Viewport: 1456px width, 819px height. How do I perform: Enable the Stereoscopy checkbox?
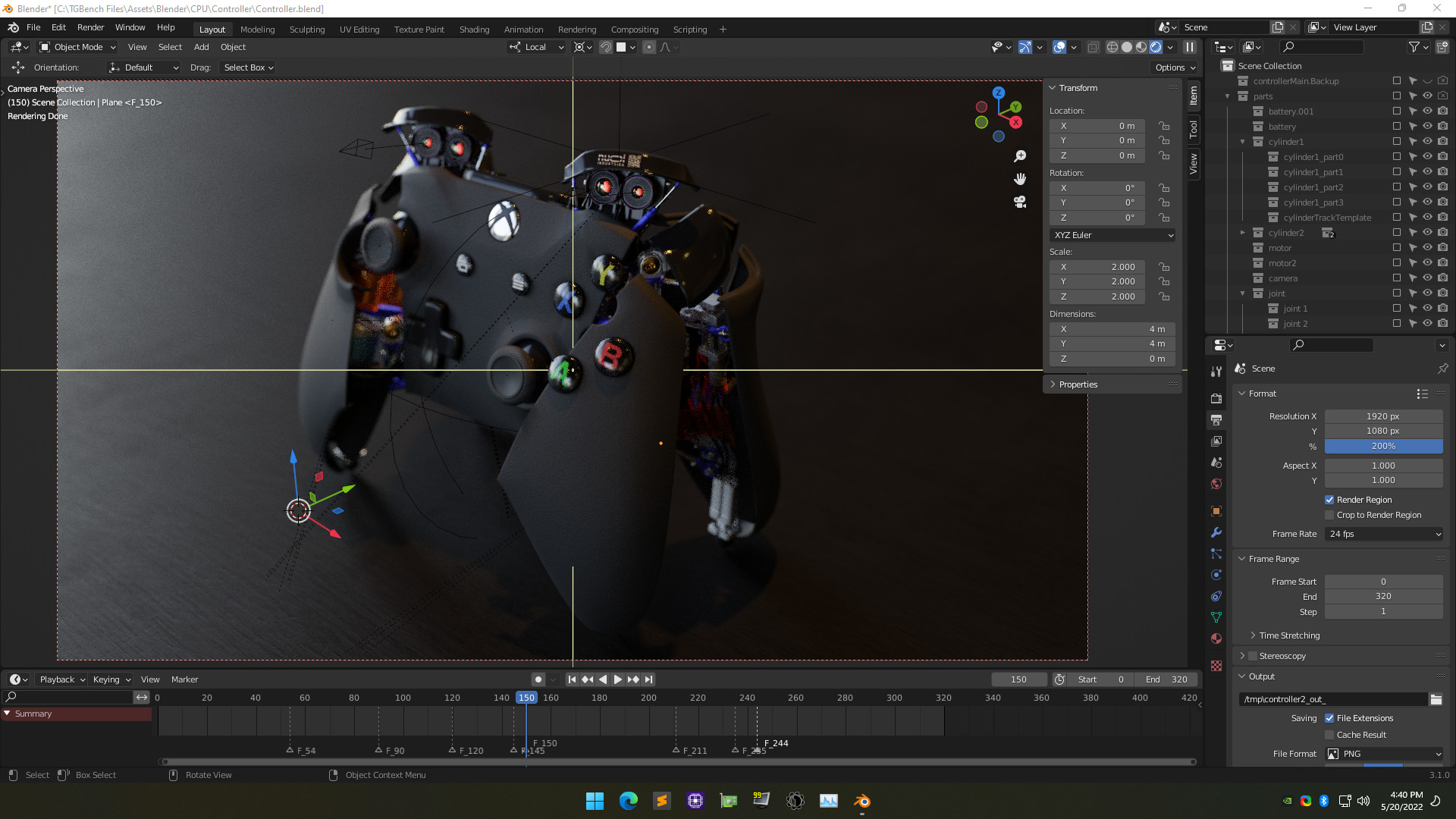tap(1253, 656)
